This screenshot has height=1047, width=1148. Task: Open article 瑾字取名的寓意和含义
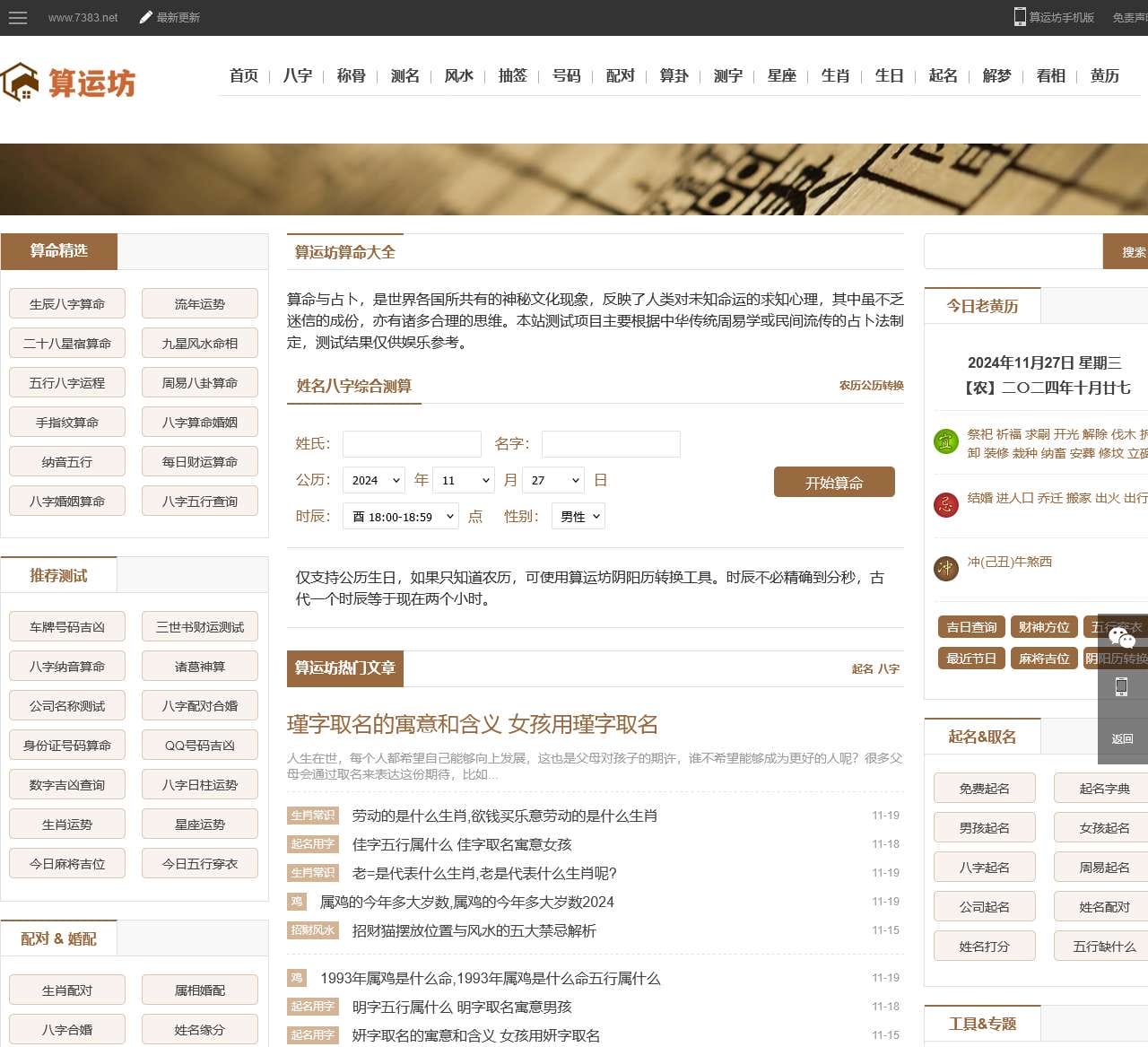(x=473, y=724)
